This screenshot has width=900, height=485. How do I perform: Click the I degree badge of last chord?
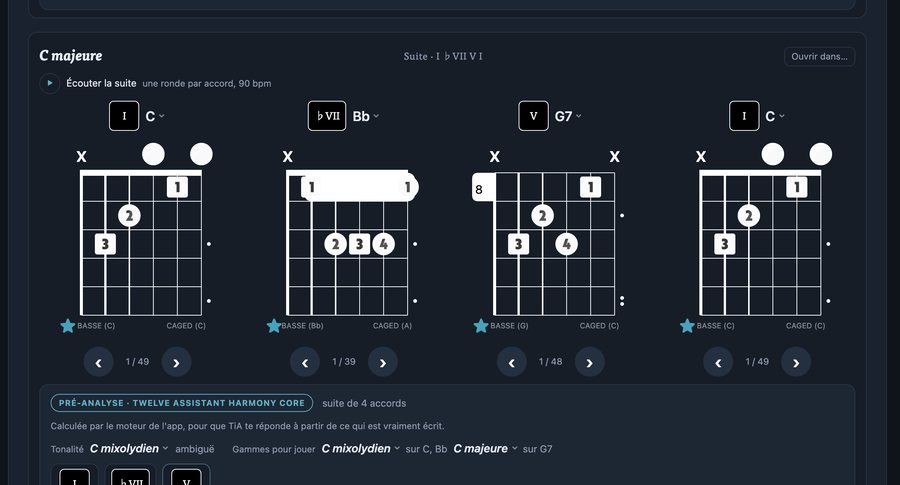[x=744, y=116]
